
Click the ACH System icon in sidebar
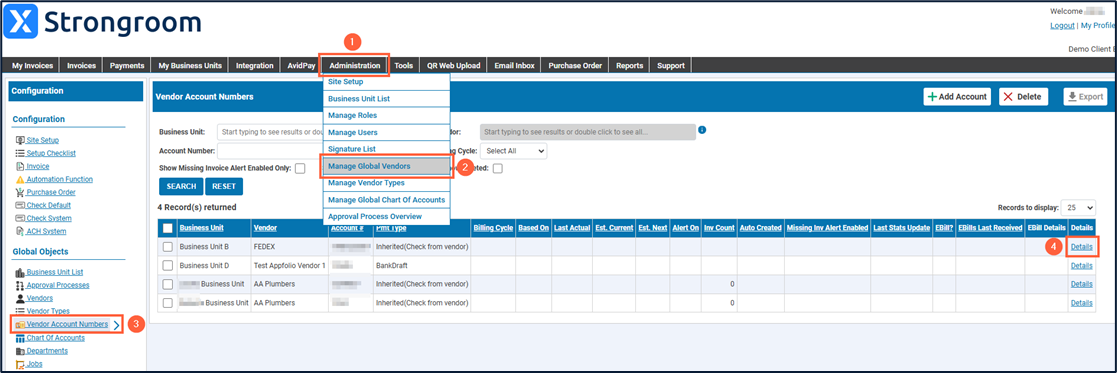[x=20, y=231]
